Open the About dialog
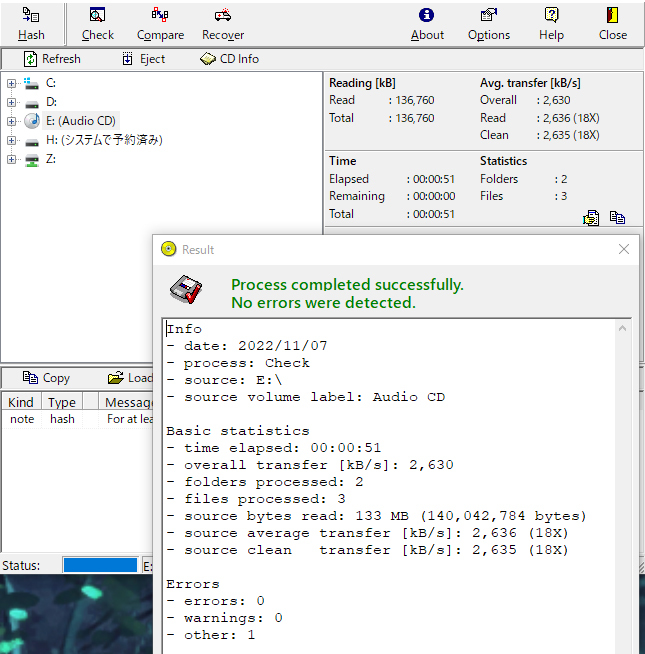 click(x=427, y=23)
